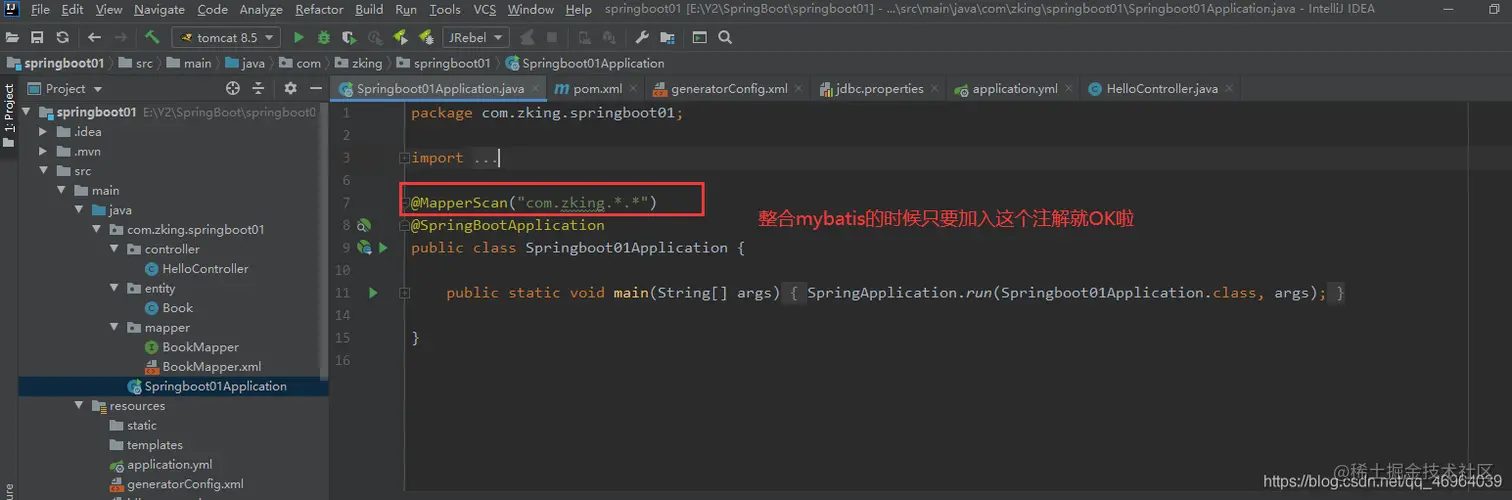Open Search Everywhere magnifier icon
This screenshot has width=1512, height=500.
pos(726,37)
